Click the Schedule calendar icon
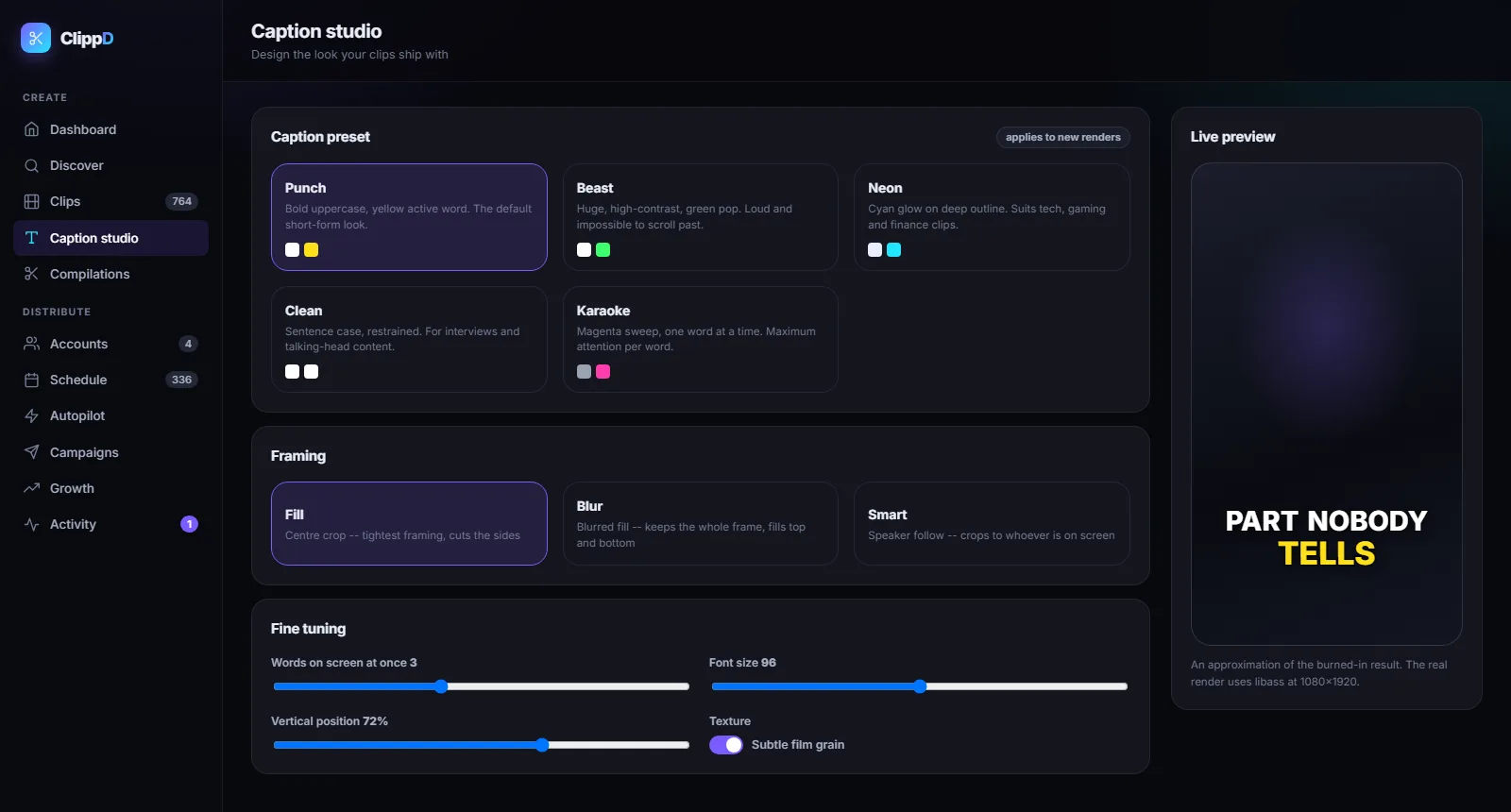 31,380
